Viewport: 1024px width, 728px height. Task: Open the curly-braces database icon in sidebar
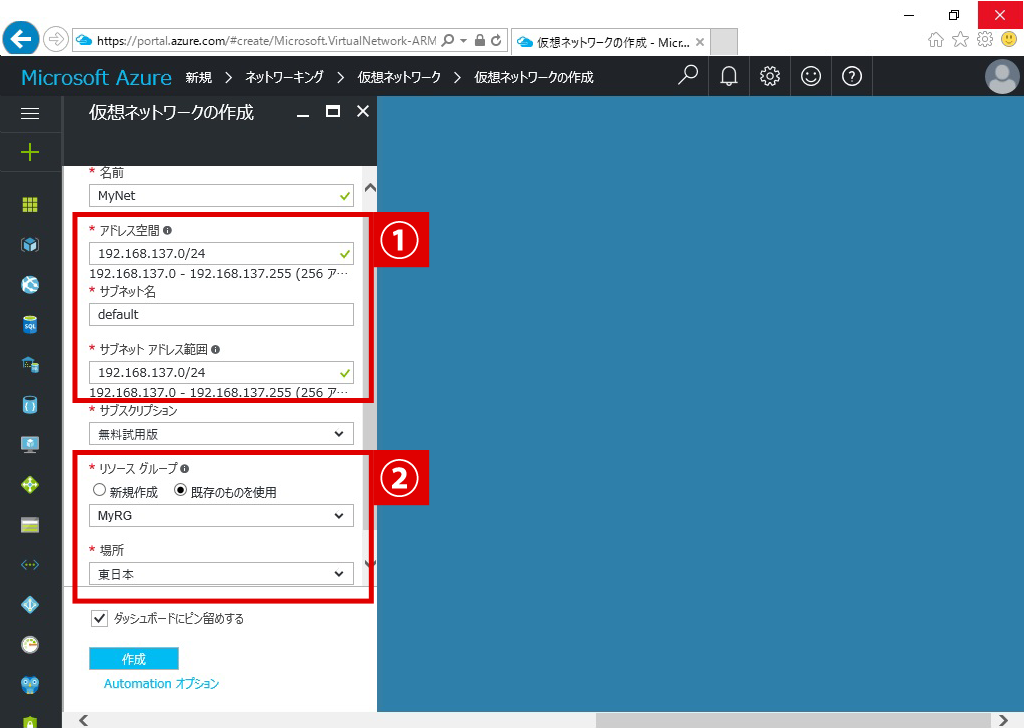[x=30, y=405]
